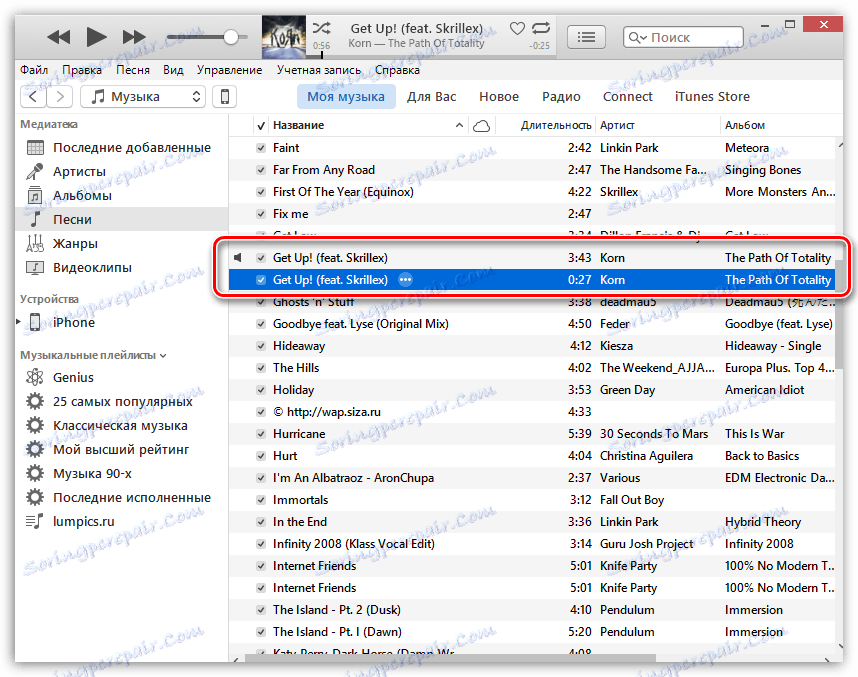Image resolution: width=858 pixels, height=677 pixels.
Task: Click the checkmark column header
Action: click(x=261, y=126)
